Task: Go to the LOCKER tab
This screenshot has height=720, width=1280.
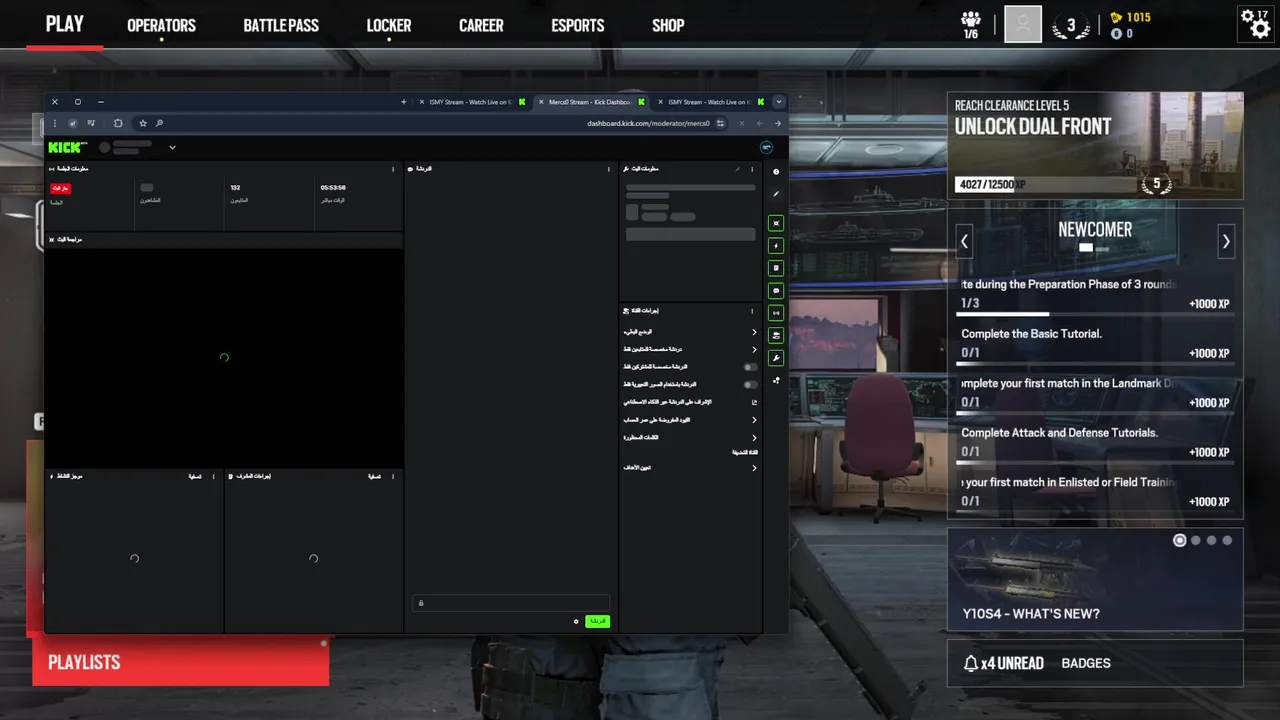Action: point(389,26)
